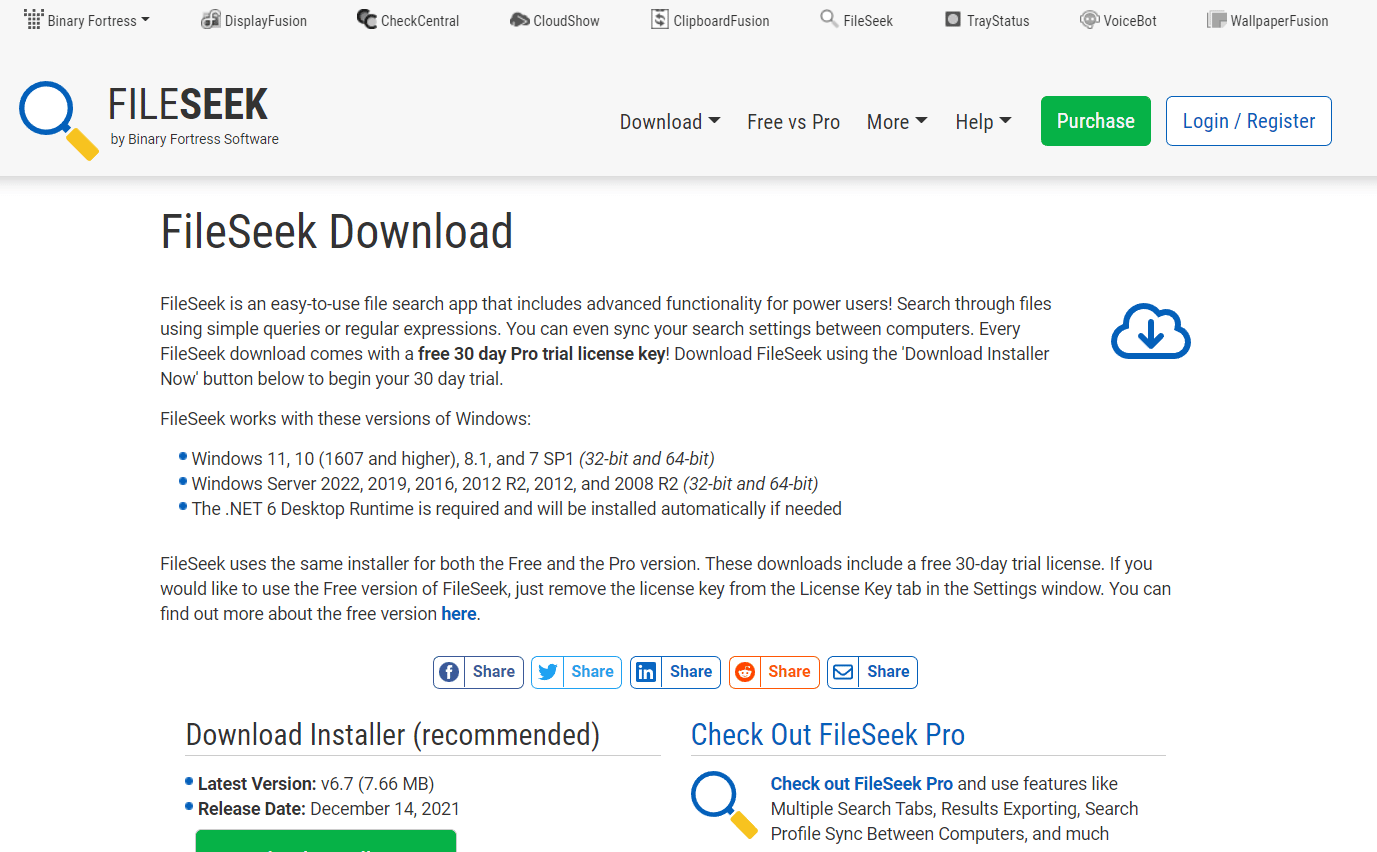Click the Windows 11, 10 compatibility line
This screenshot has width=1377, height=852.
(453, 459)
